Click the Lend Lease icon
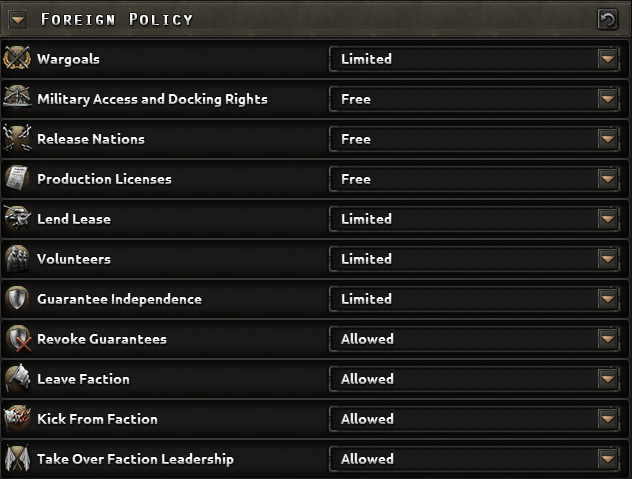The height and width of the screenshot is (479, 632). point(17,219)
